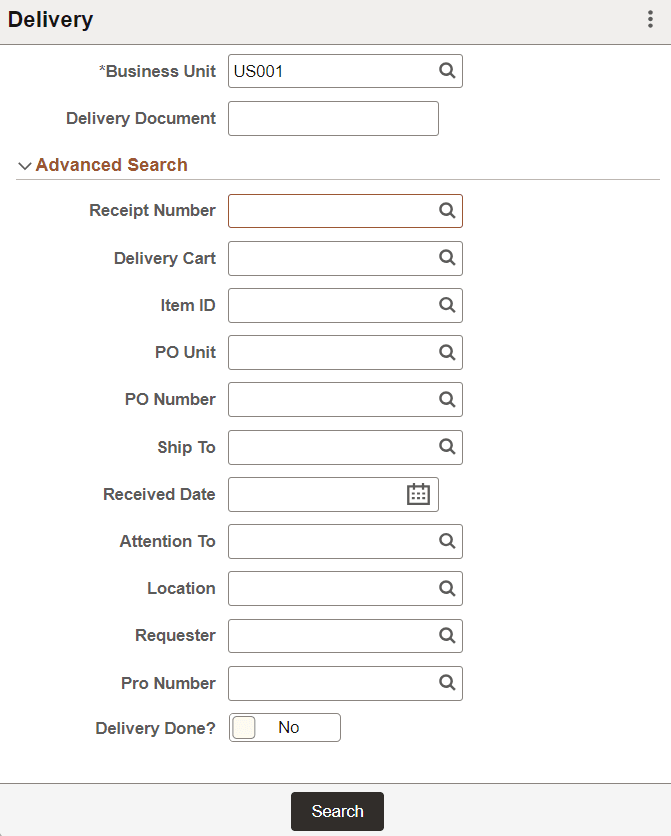Open the Location lookup icon
This screenshot has width=671, height=836.
coord(446,588)
